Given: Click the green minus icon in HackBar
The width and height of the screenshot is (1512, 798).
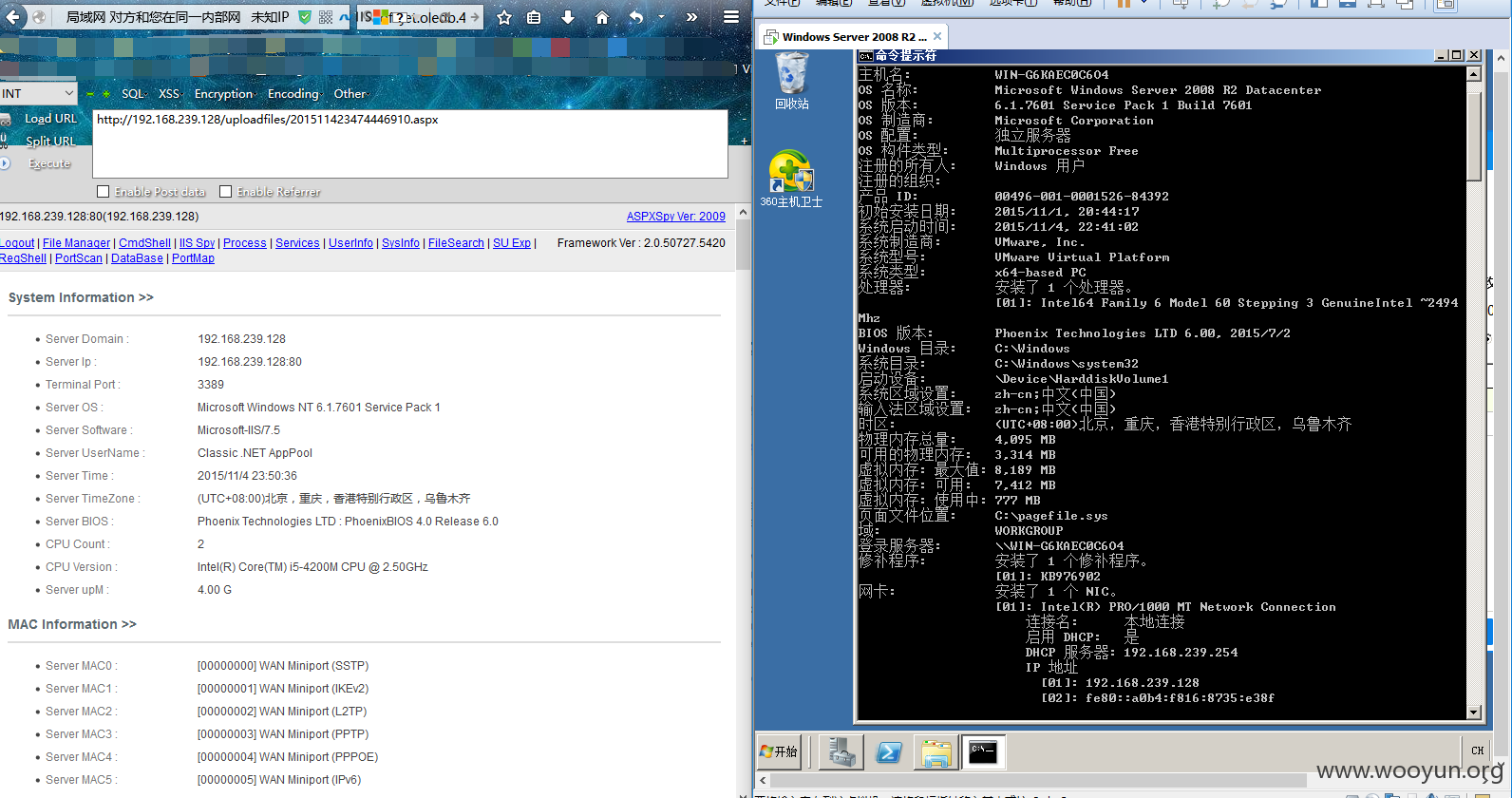Looking at the screenshot, I should pos(90,94).
